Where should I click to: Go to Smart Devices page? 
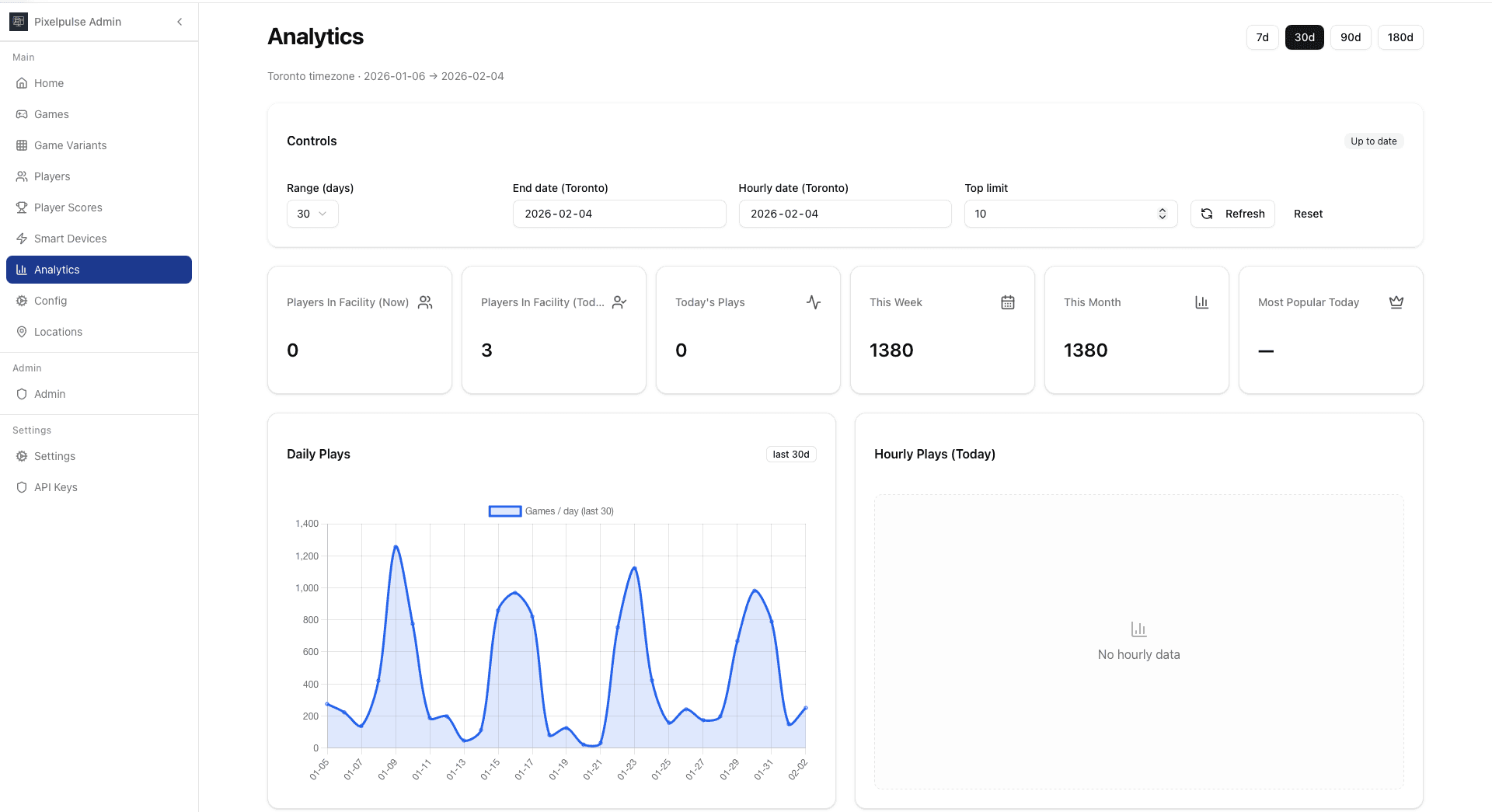70,239
